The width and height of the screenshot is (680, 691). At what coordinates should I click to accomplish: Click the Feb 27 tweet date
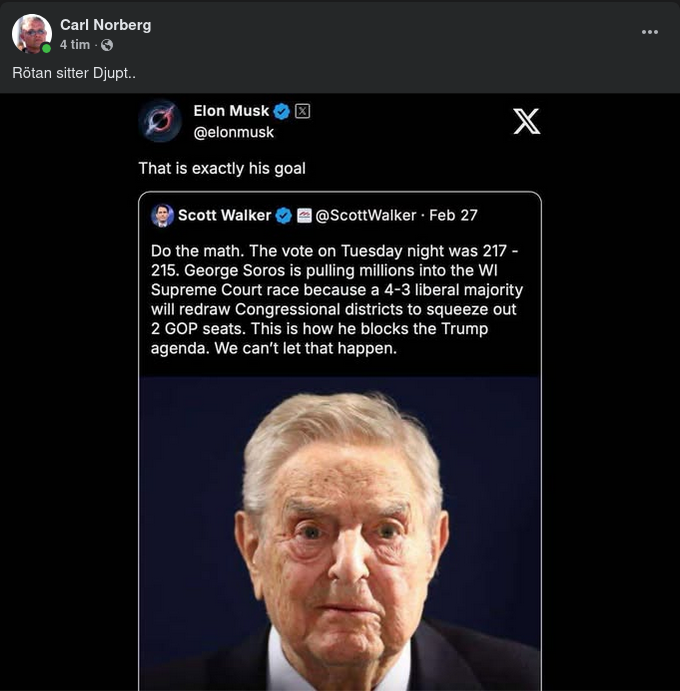[x=454, y=215]
